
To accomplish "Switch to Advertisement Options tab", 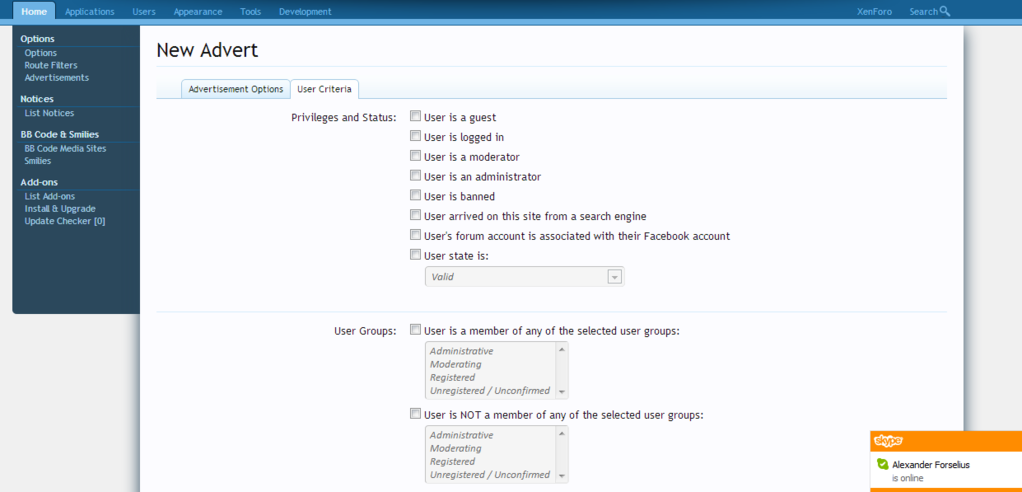I will click(x=236, y=89).
